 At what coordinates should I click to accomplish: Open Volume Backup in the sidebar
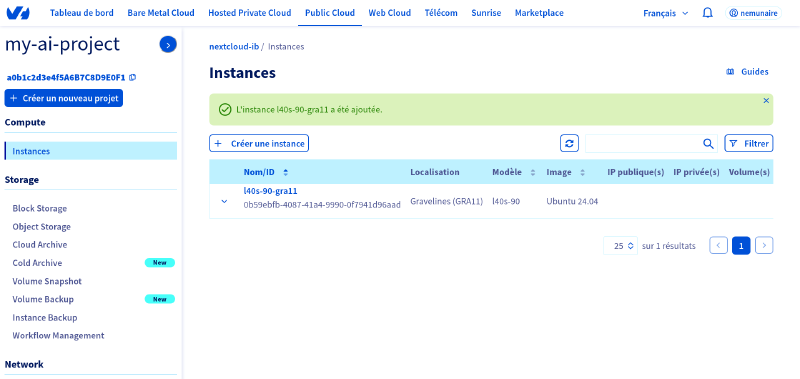point(43,299)
